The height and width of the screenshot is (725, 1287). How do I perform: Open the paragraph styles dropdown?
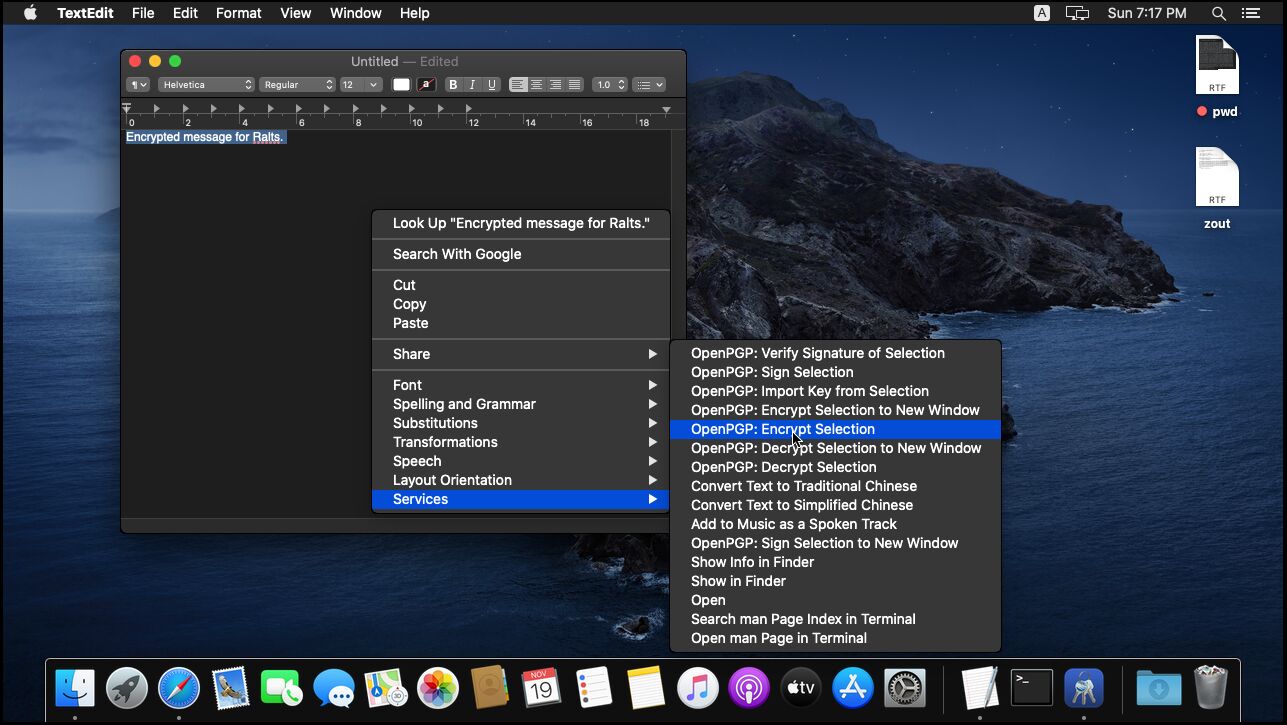tap(138, 85)
